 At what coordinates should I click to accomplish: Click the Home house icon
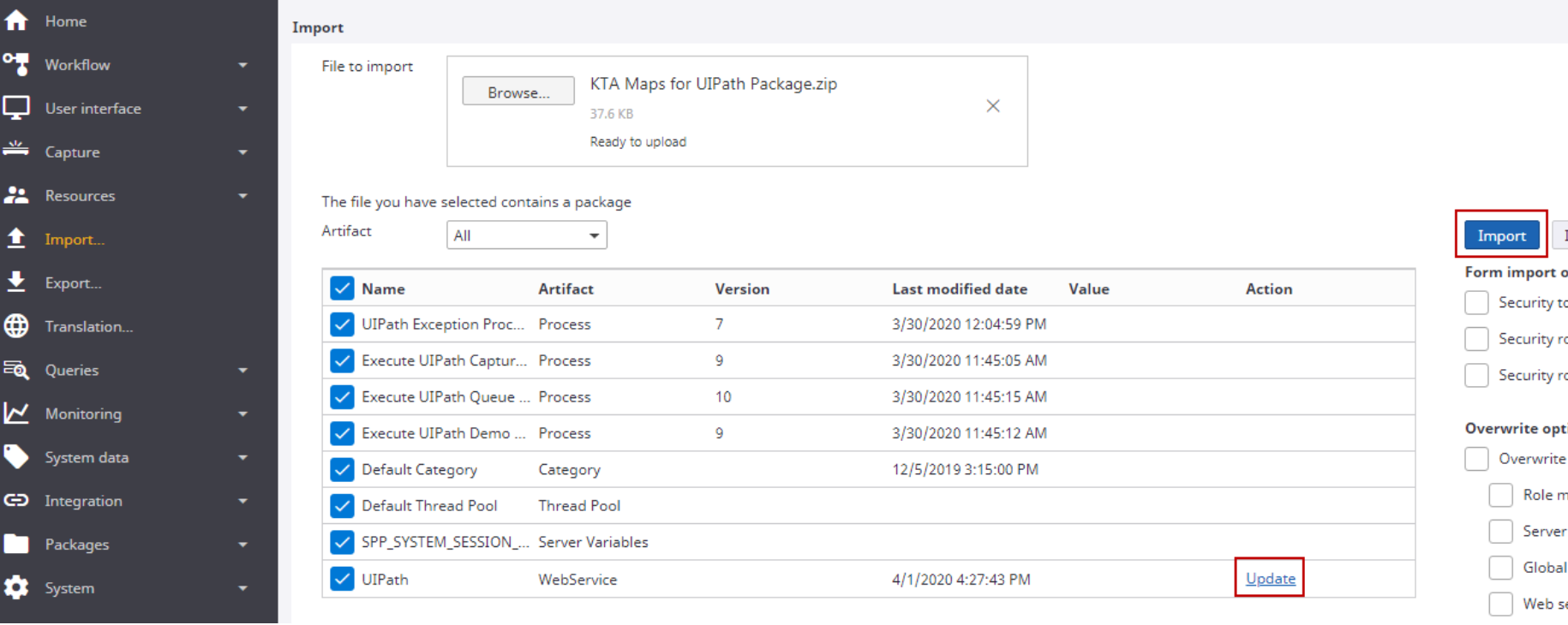coord(16,21)
